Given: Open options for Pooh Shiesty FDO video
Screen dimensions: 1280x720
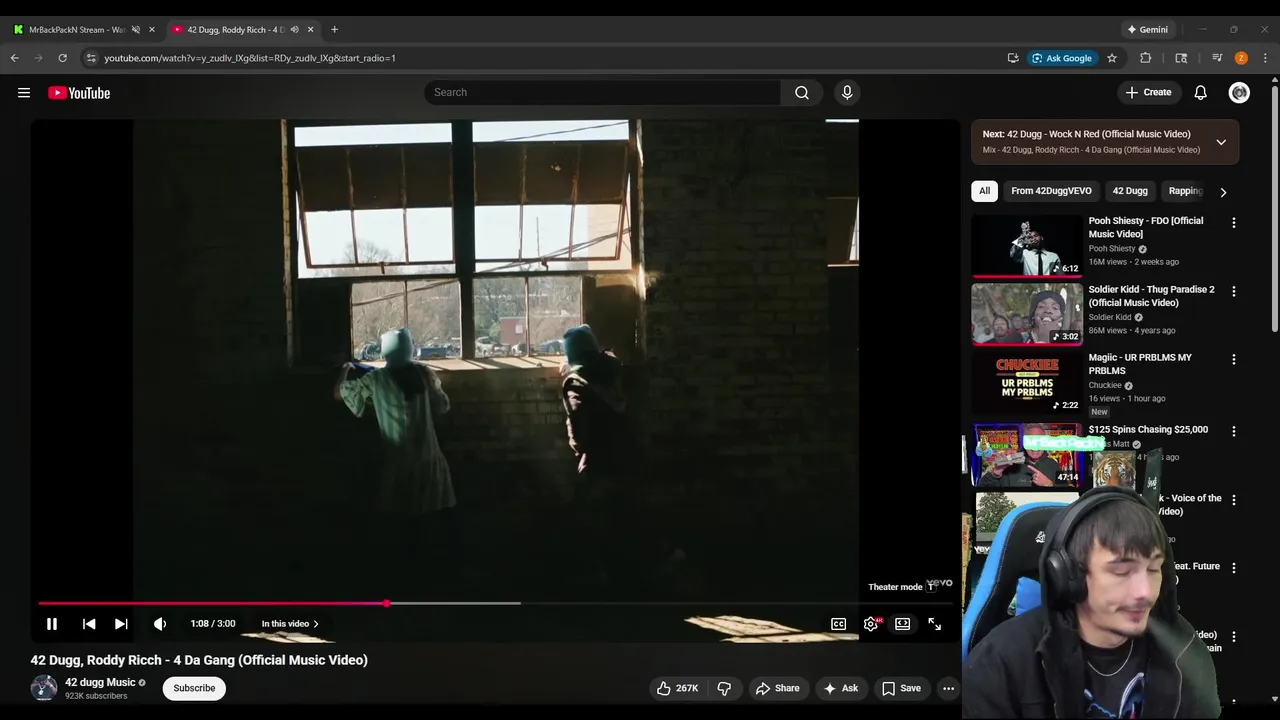Looking at the screenshot, I should pos(1233,223).
